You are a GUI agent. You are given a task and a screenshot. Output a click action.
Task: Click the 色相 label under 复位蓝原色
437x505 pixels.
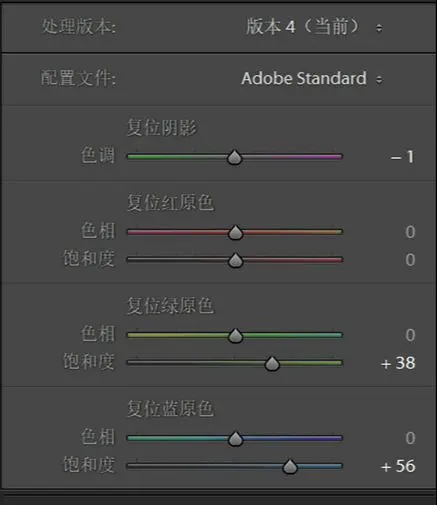coord(98,437)
